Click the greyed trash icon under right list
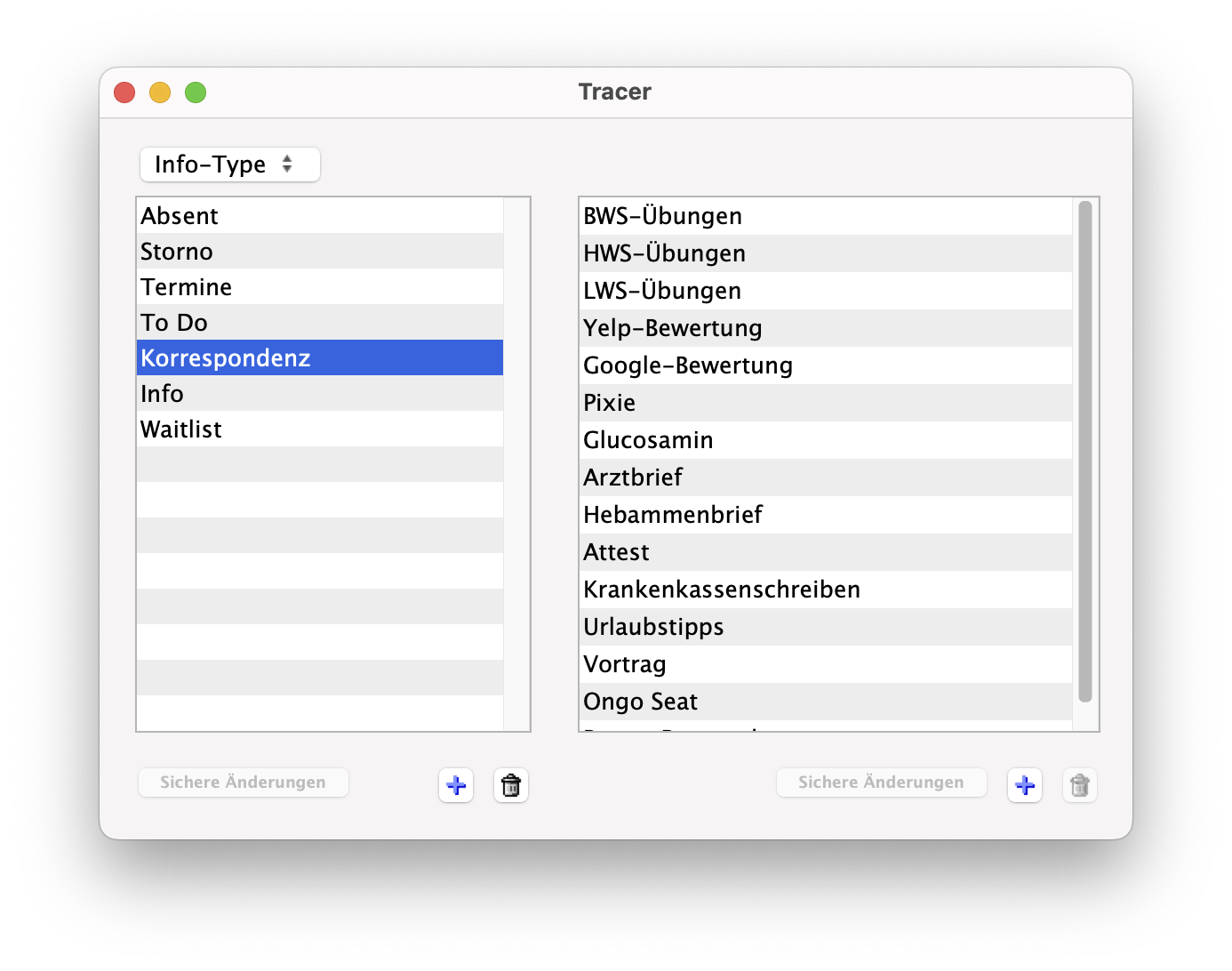 1080,785
